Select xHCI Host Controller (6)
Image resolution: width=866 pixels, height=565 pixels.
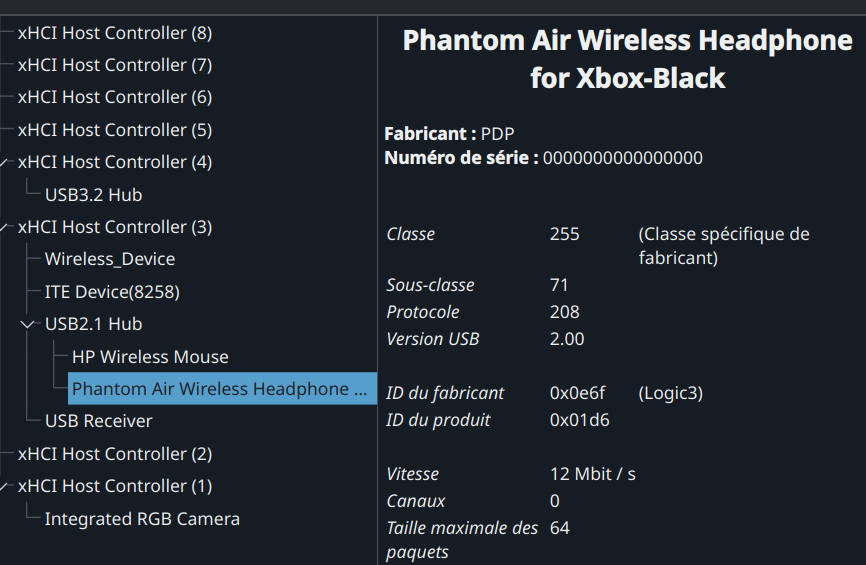114,97
